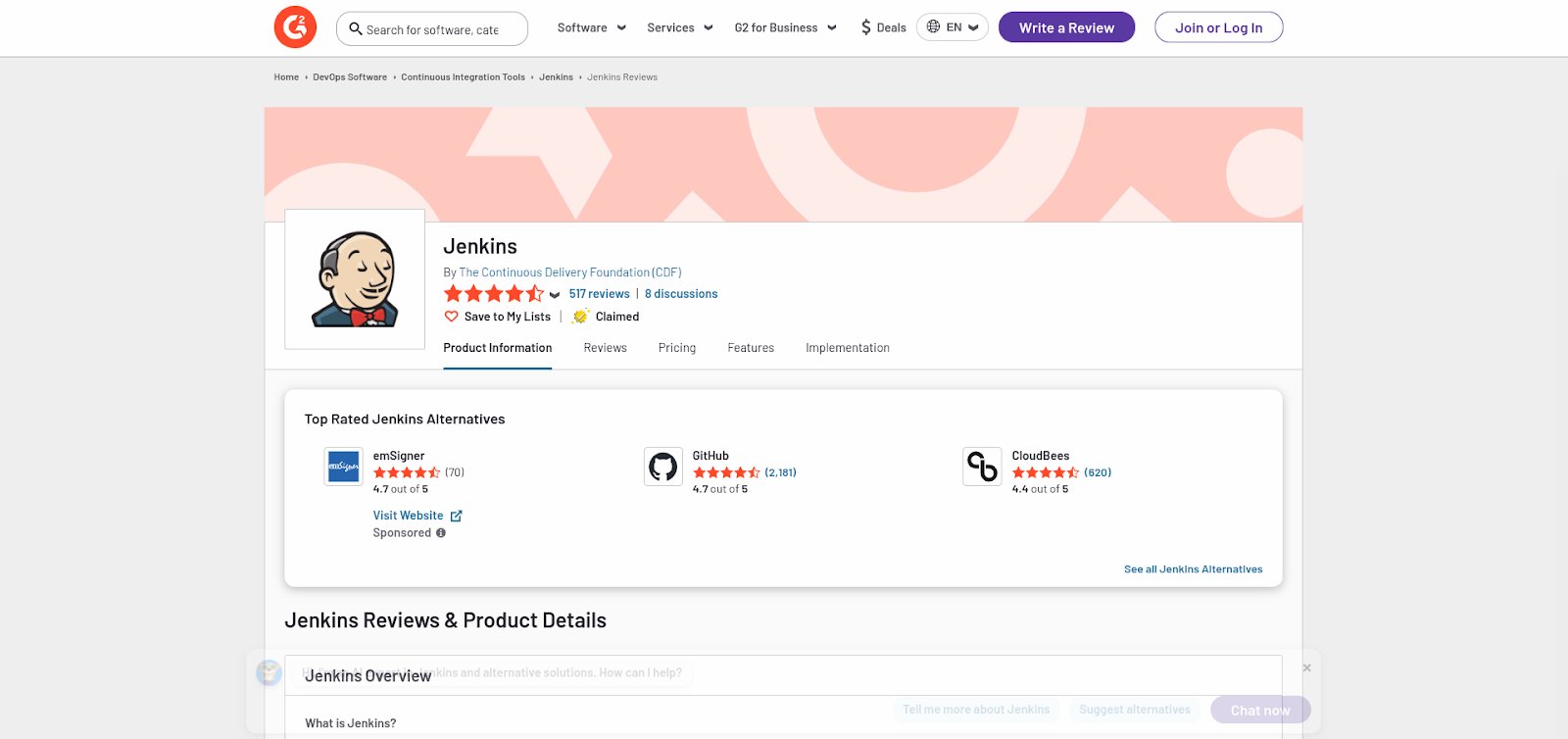Switch to the Implementation tab
The width and height of the screenshot is (1568, 739).
(x=848, y=348)
